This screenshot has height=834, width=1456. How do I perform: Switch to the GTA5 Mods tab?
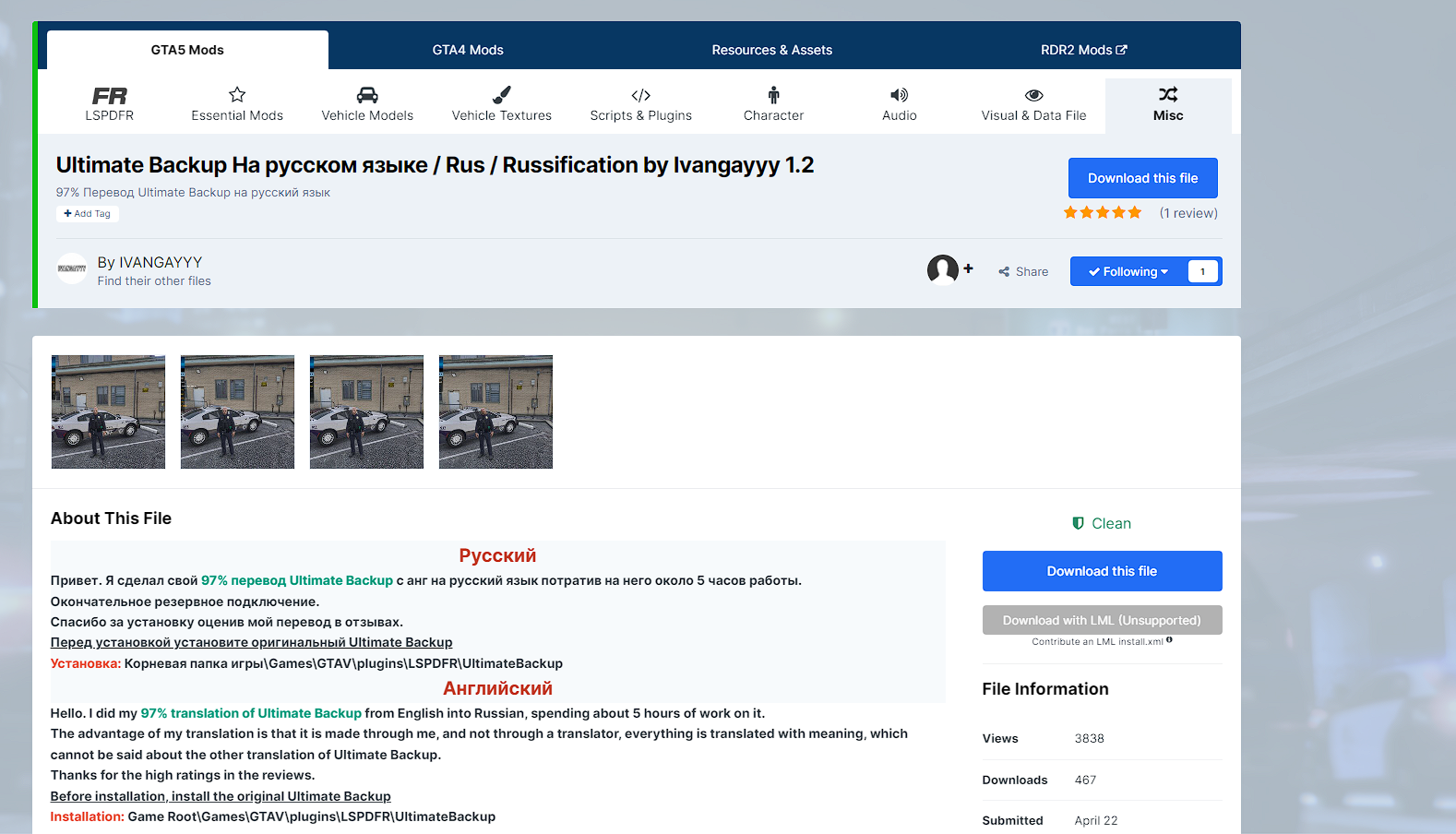[x=187, y=50]
